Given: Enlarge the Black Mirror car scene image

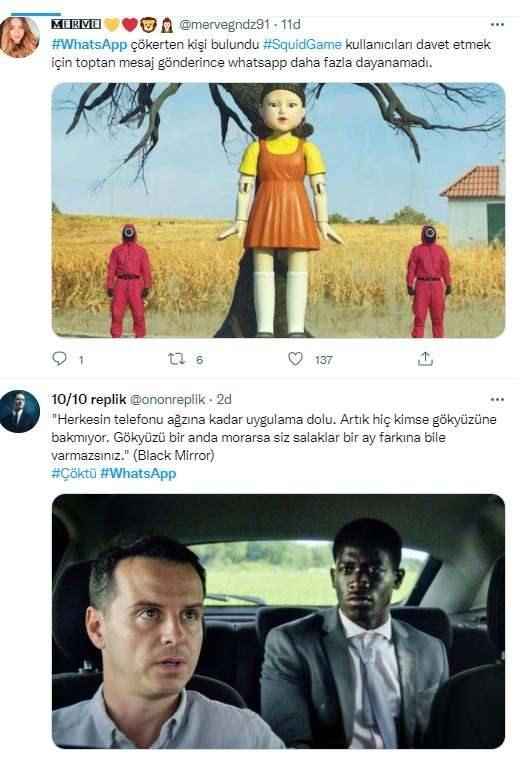Looking at the screenshot, I should 278,621.
